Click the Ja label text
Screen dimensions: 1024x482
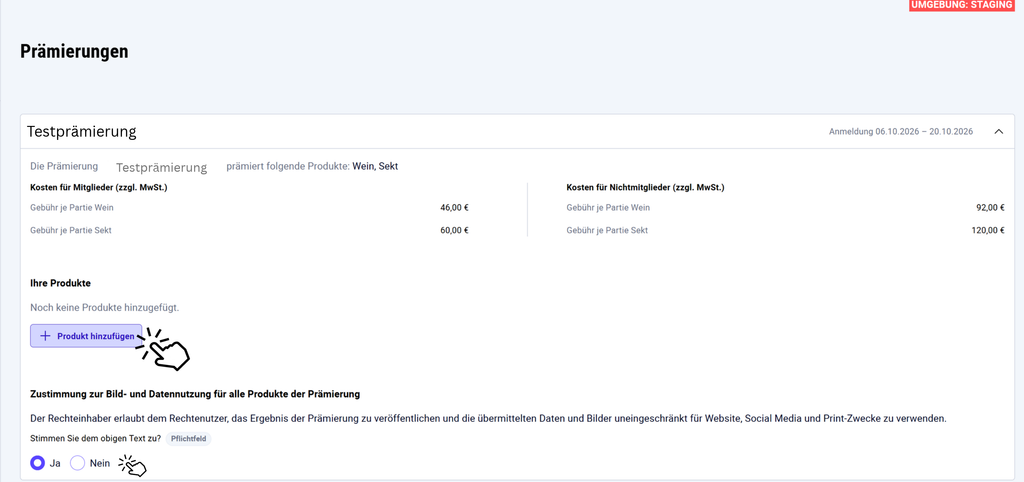pyautogui.click(x=56, y=463)
